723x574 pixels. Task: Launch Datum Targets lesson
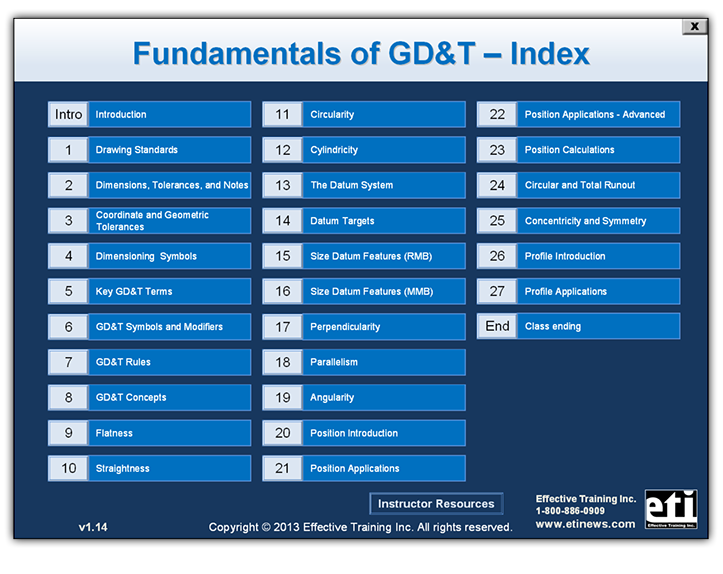coord(364,221)
